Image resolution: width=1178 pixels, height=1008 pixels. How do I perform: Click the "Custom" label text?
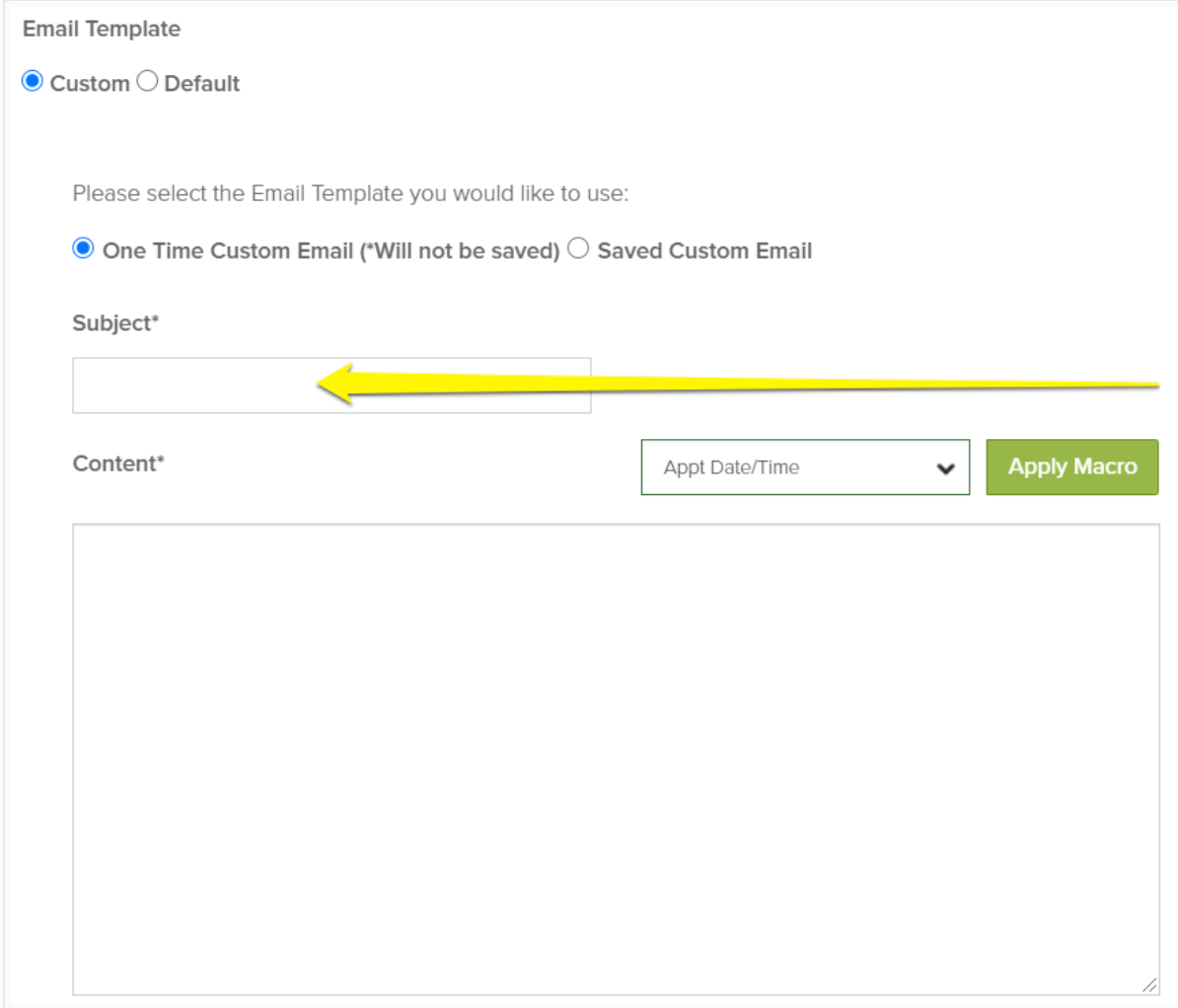coord(90,84)
